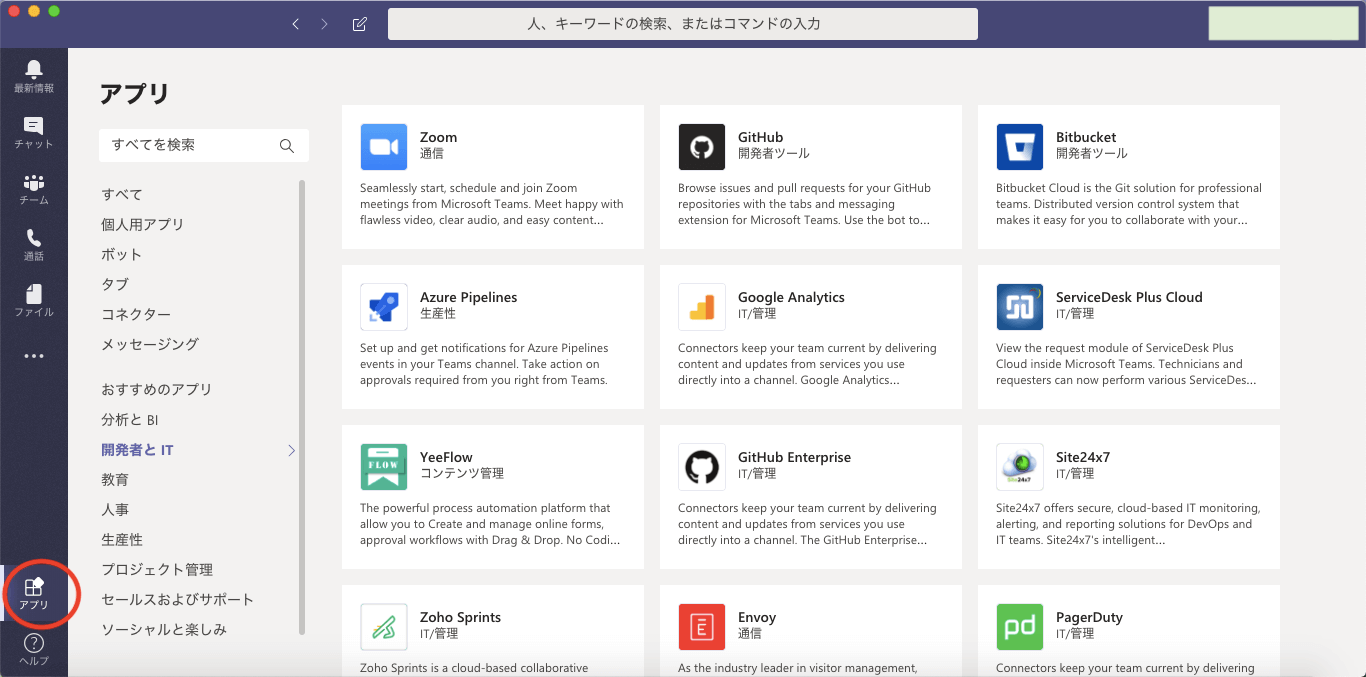Image resolution: width=1366 pixels, height=677 pixels.
Task: Open 教育 category
Action: [115, 480]
